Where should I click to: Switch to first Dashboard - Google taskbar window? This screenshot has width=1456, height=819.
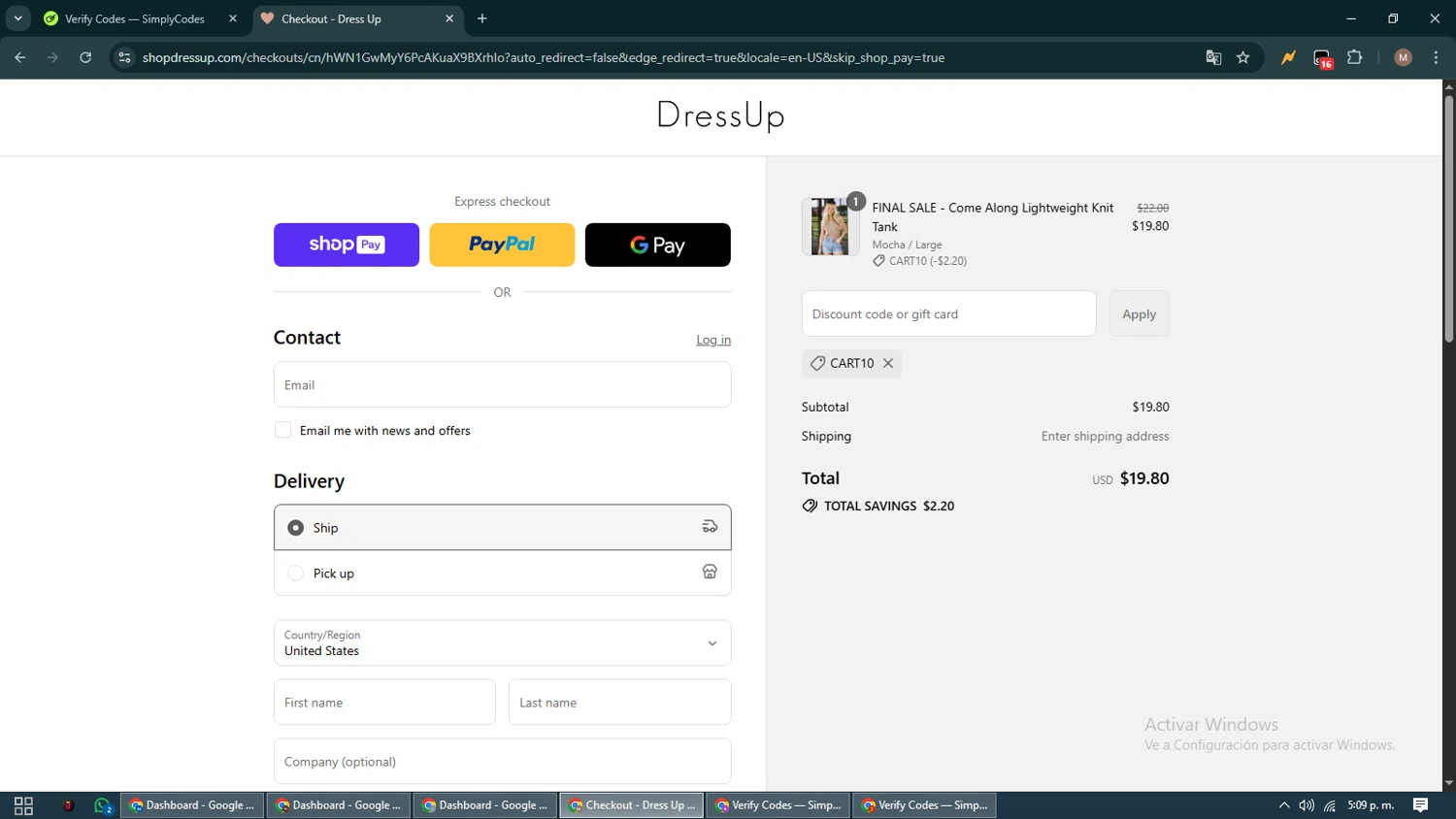[192, 805]
